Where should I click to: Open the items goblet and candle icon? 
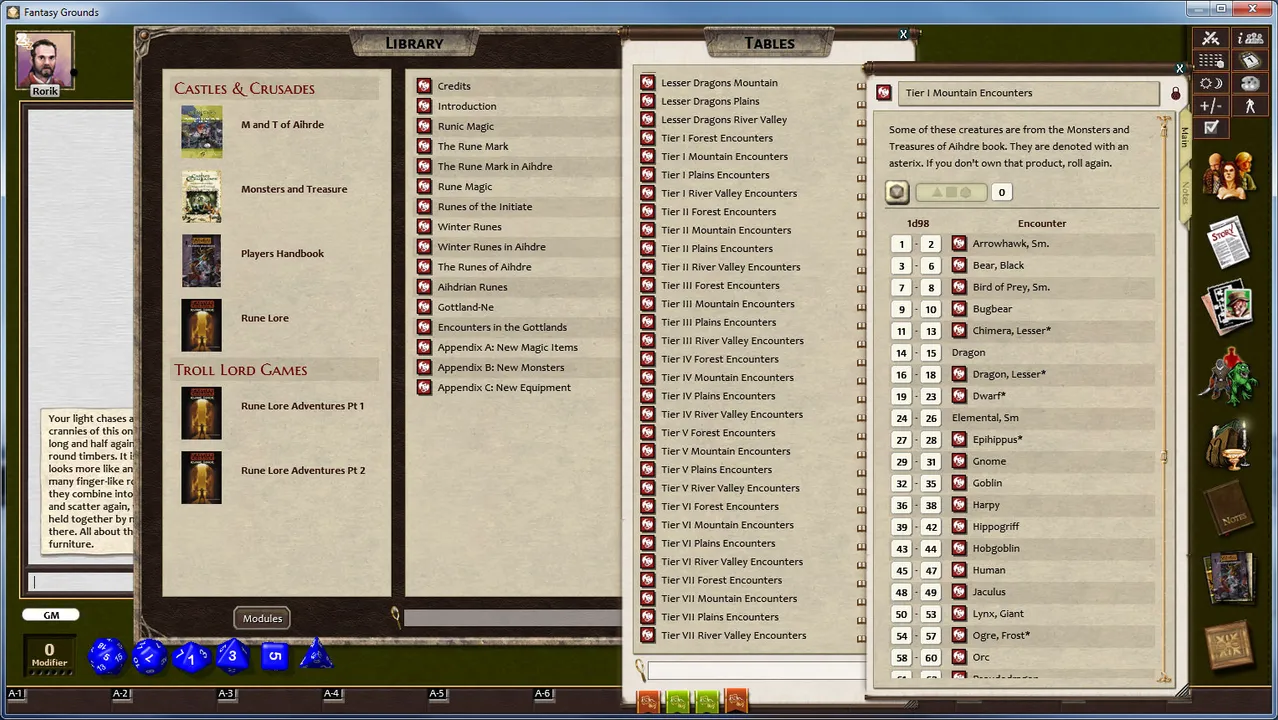(1229, 444)
